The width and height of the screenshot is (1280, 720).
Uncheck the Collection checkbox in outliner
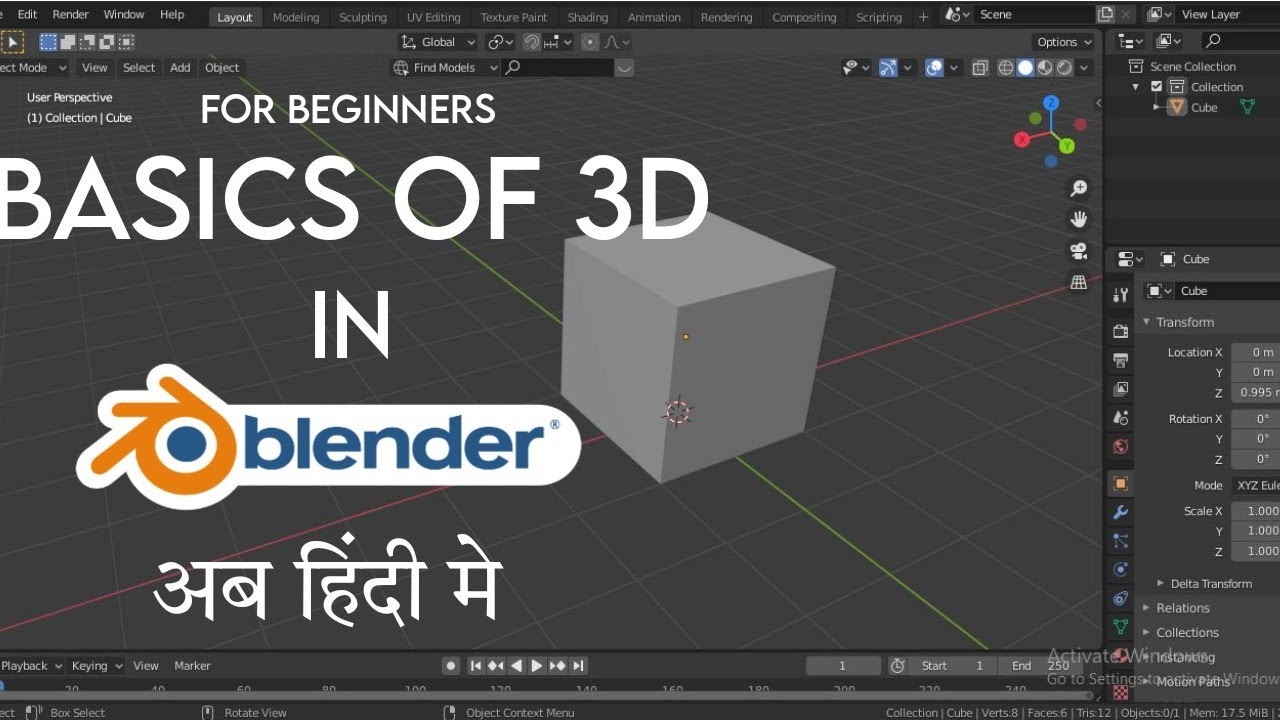(x=1157, y=87)
